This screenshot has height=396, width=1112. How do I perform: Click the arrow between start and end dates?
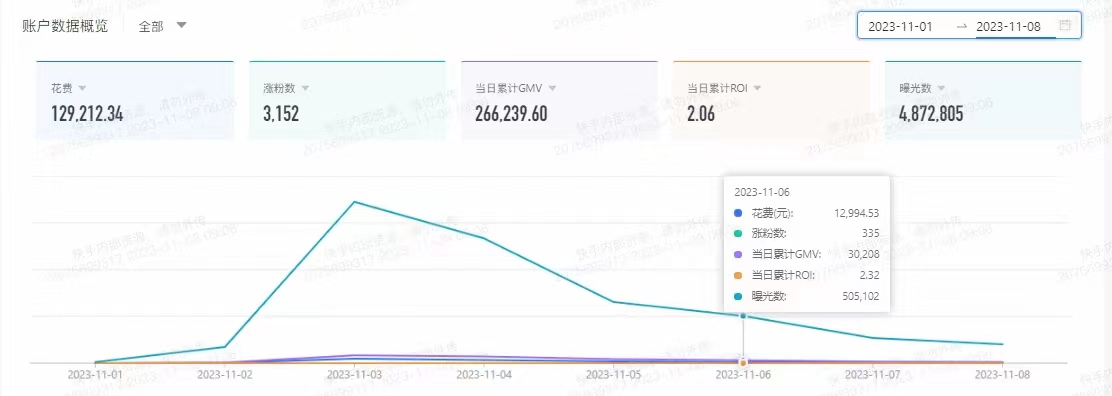961,26
